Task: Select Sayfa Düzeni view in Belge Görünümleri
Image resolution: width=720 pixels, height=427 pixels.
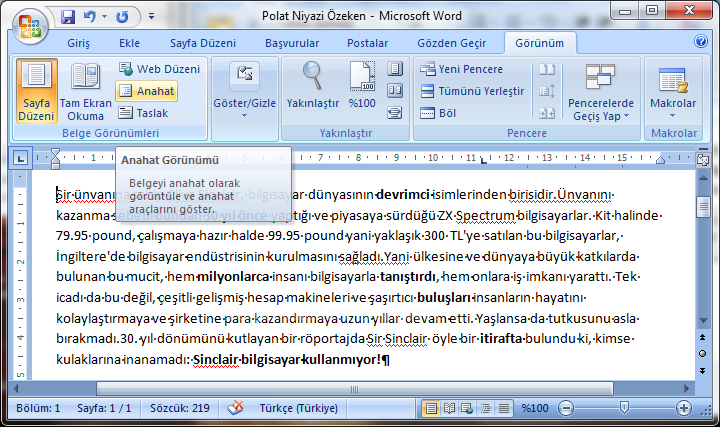Action: [x=36, y=91]
